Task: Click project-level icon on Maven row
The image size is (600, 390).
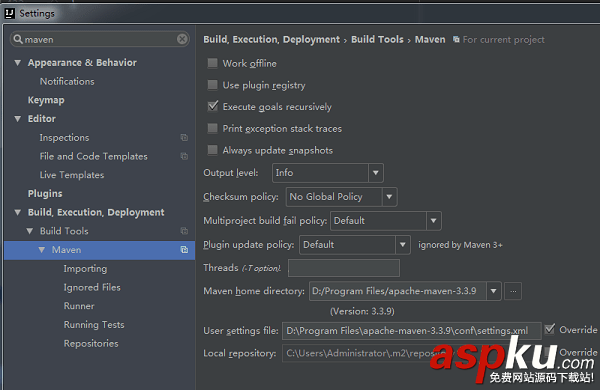Action: [184, 250]
